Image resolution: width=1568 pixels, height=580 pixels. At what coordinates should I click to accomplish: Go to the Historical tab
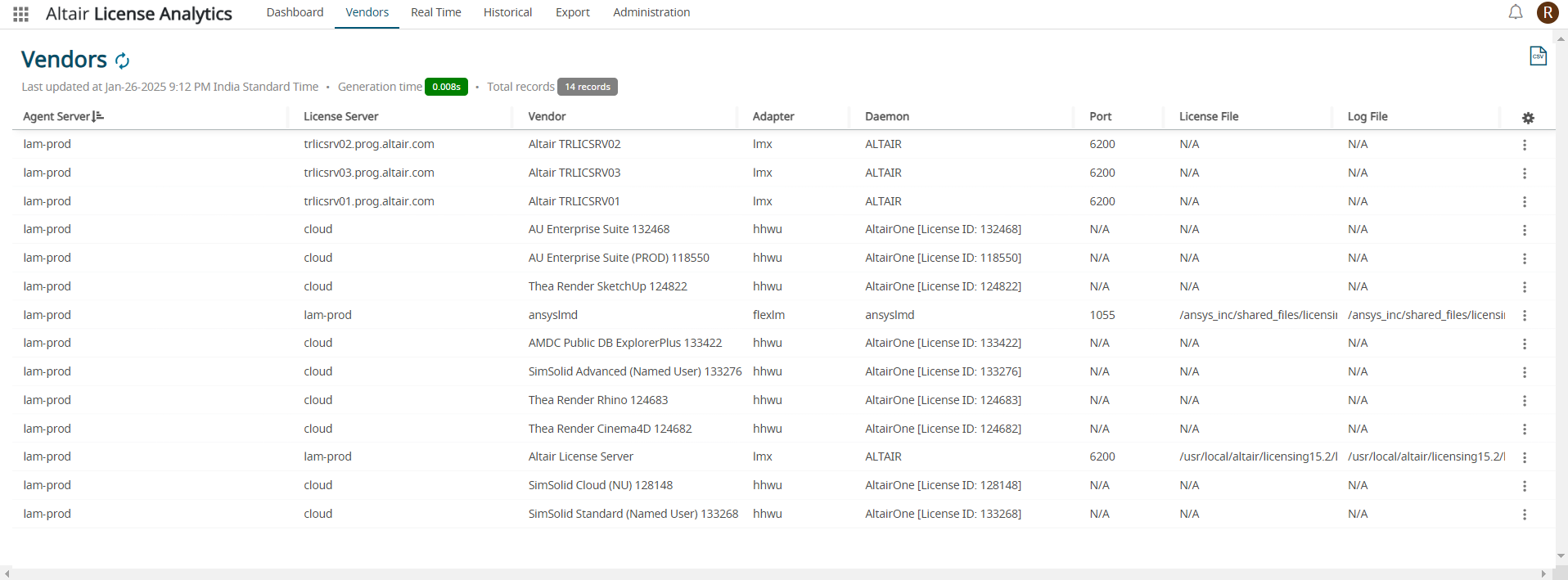[507, 12]
